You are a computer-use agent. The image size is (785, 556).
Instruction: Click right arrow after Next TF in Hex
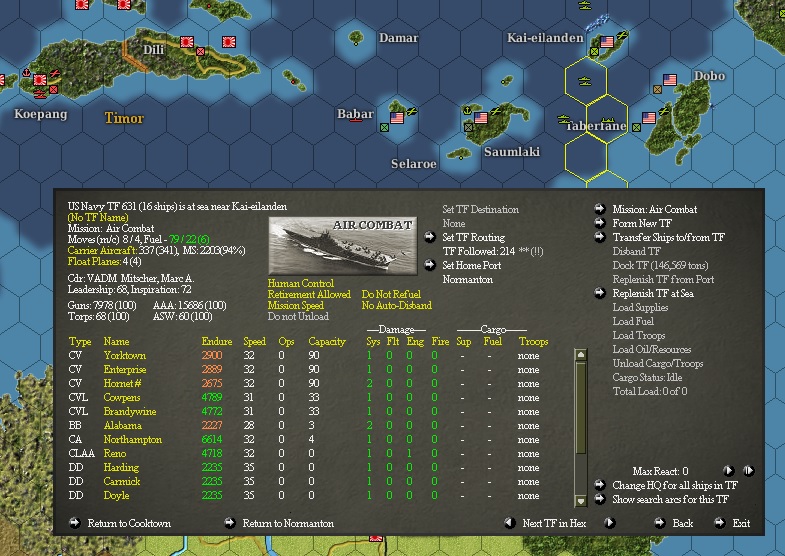click(x=610, y=522)
